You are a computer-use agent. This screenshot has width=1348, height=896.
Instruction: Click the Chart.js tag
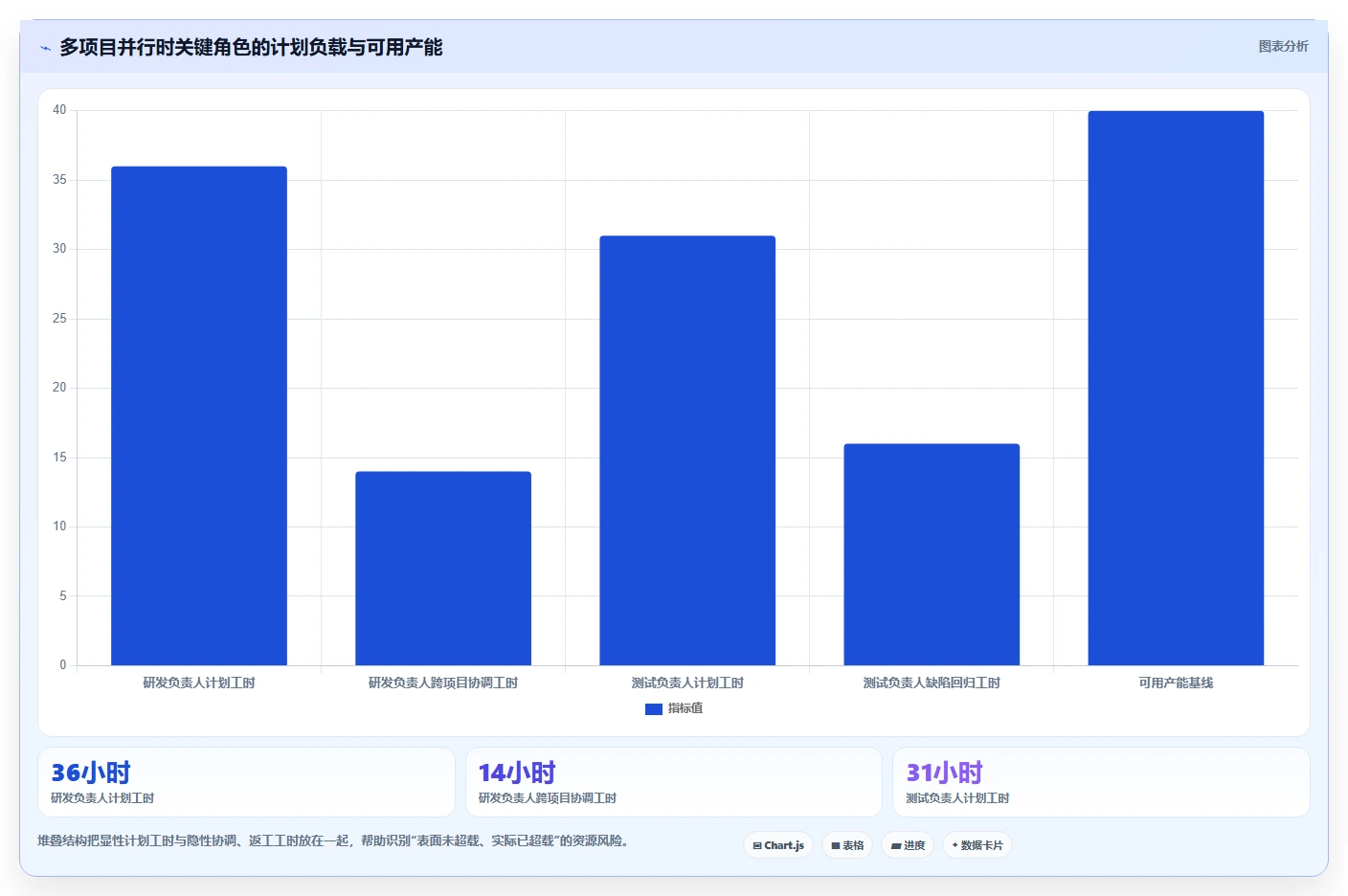[x=778, y=845]
